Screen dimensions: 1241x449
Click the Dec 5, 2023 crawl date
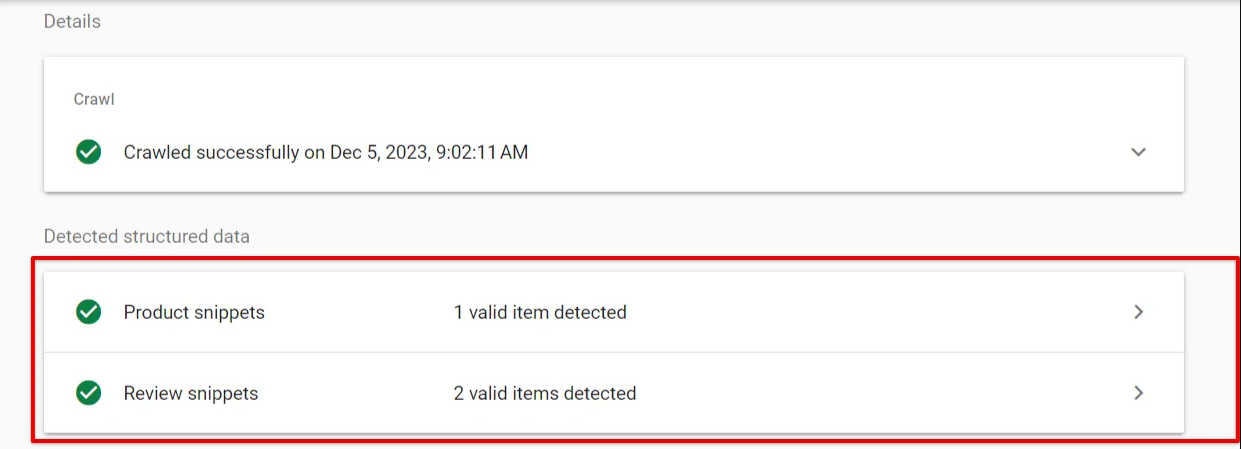376,152
